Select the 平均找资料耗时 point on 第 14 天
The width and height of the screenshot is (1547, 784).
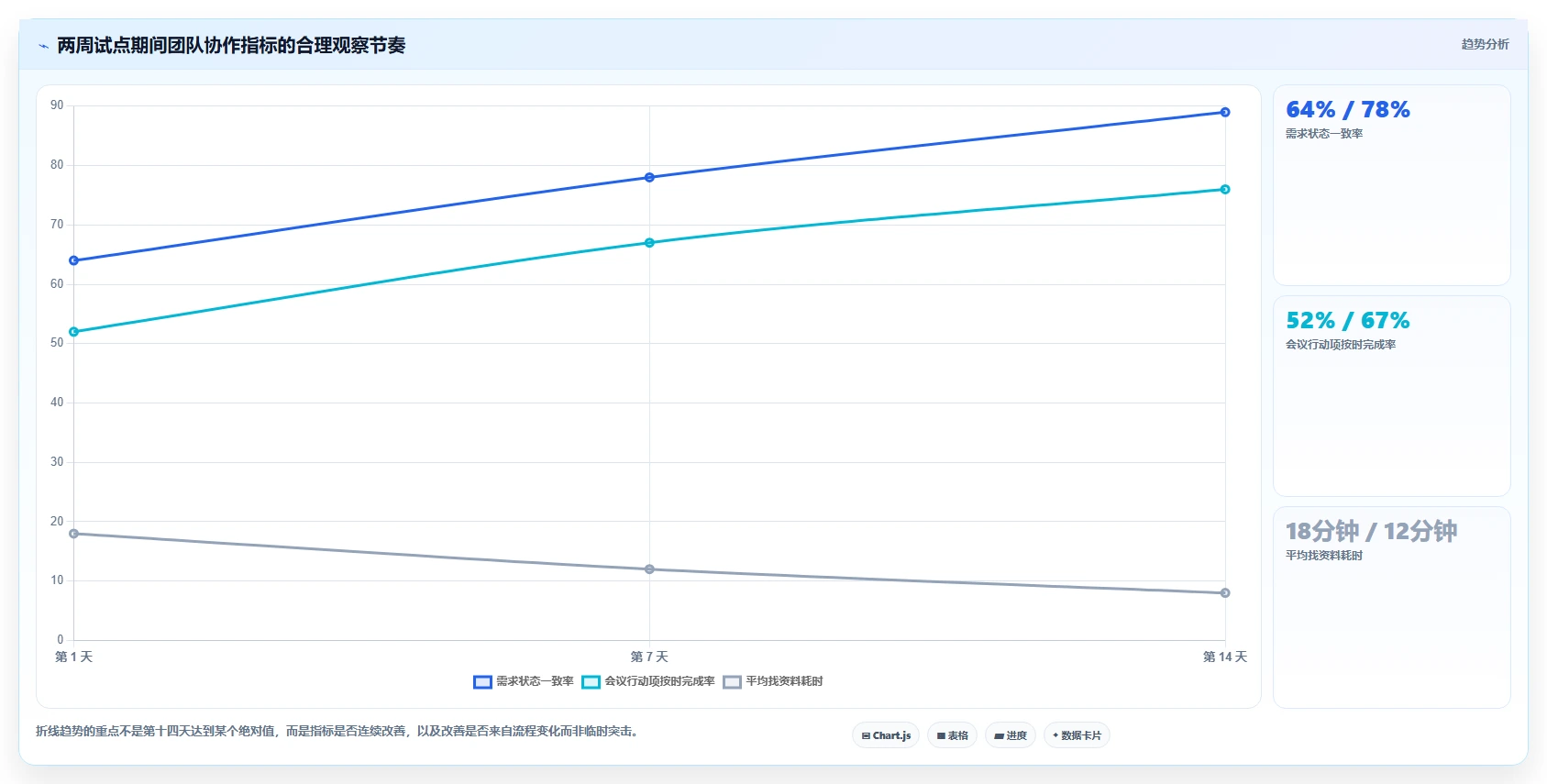point(1225,593)
